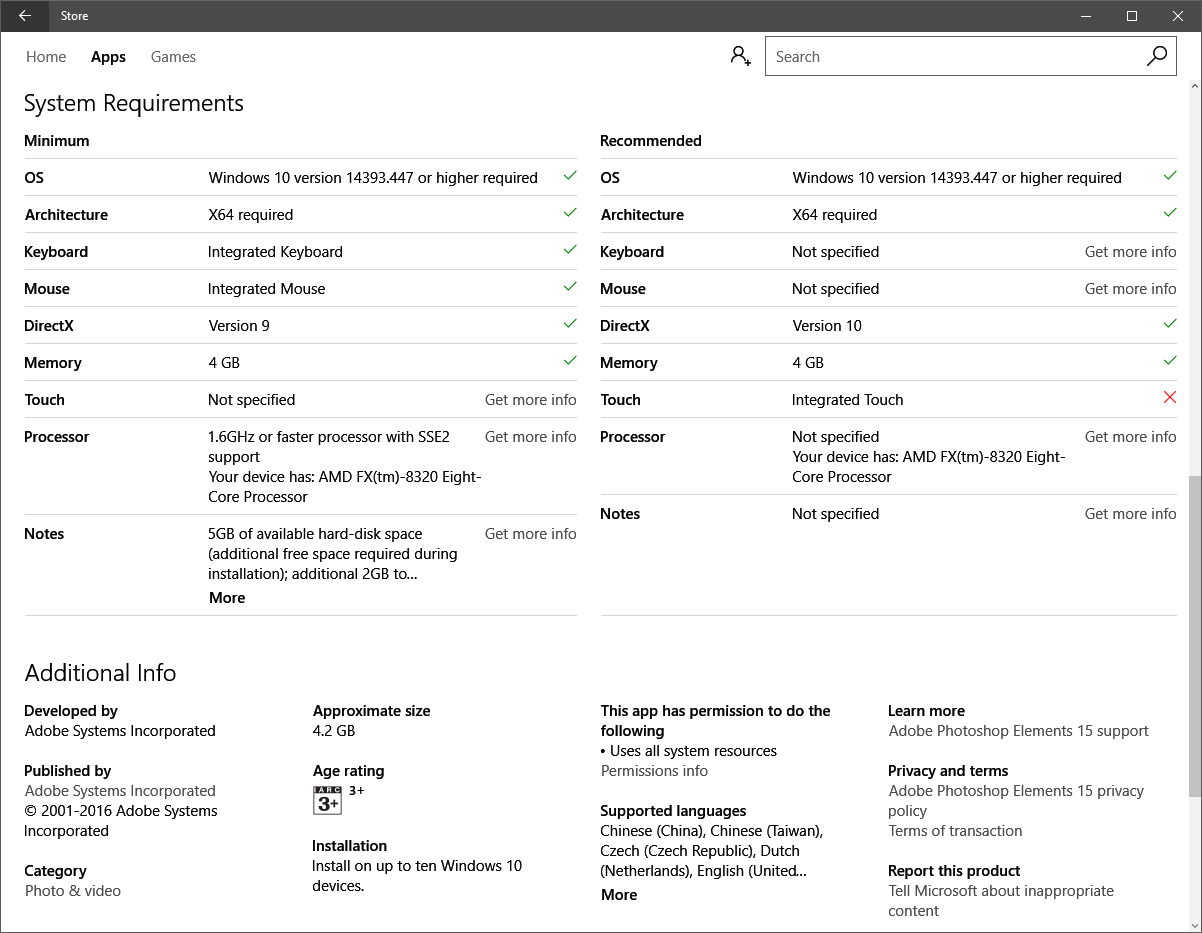1202x933 pixels.
Task: Expand Supported languages list with More
Action: pos(619,895)
